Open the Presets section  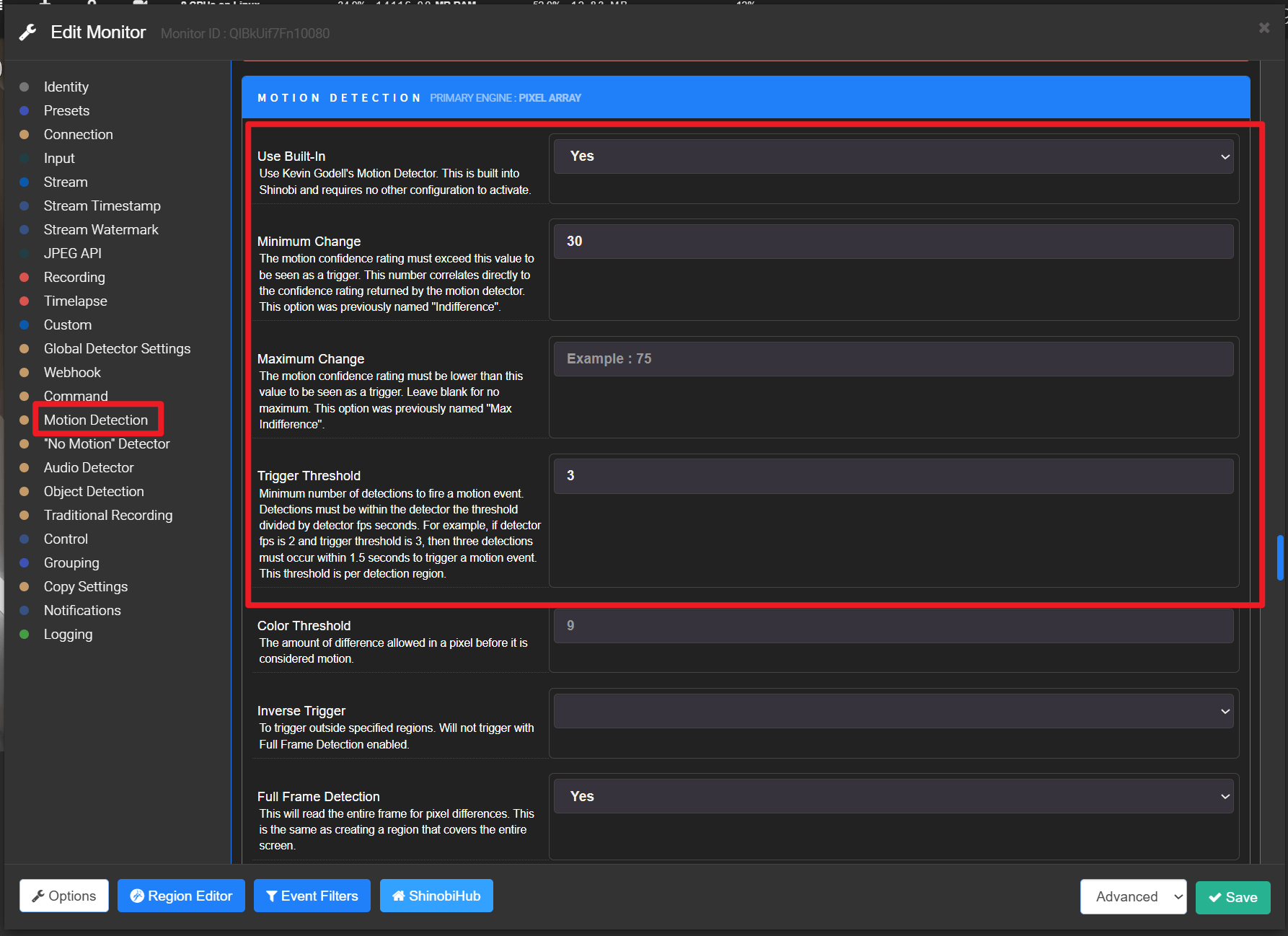pos(66,110)
